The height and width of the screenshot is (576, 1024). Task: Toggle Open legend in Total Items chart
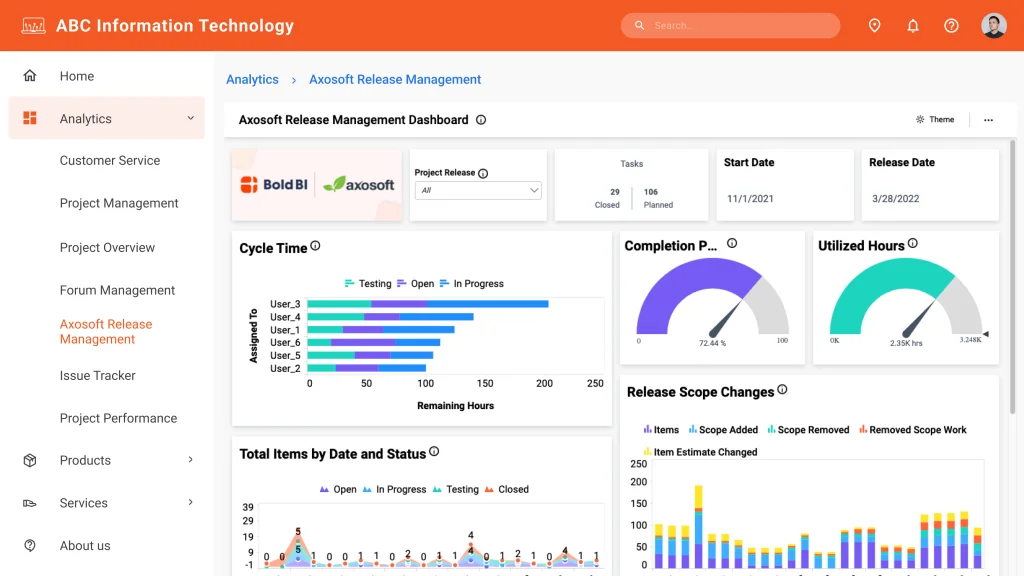pyautogui.click(x=338, y=489)
